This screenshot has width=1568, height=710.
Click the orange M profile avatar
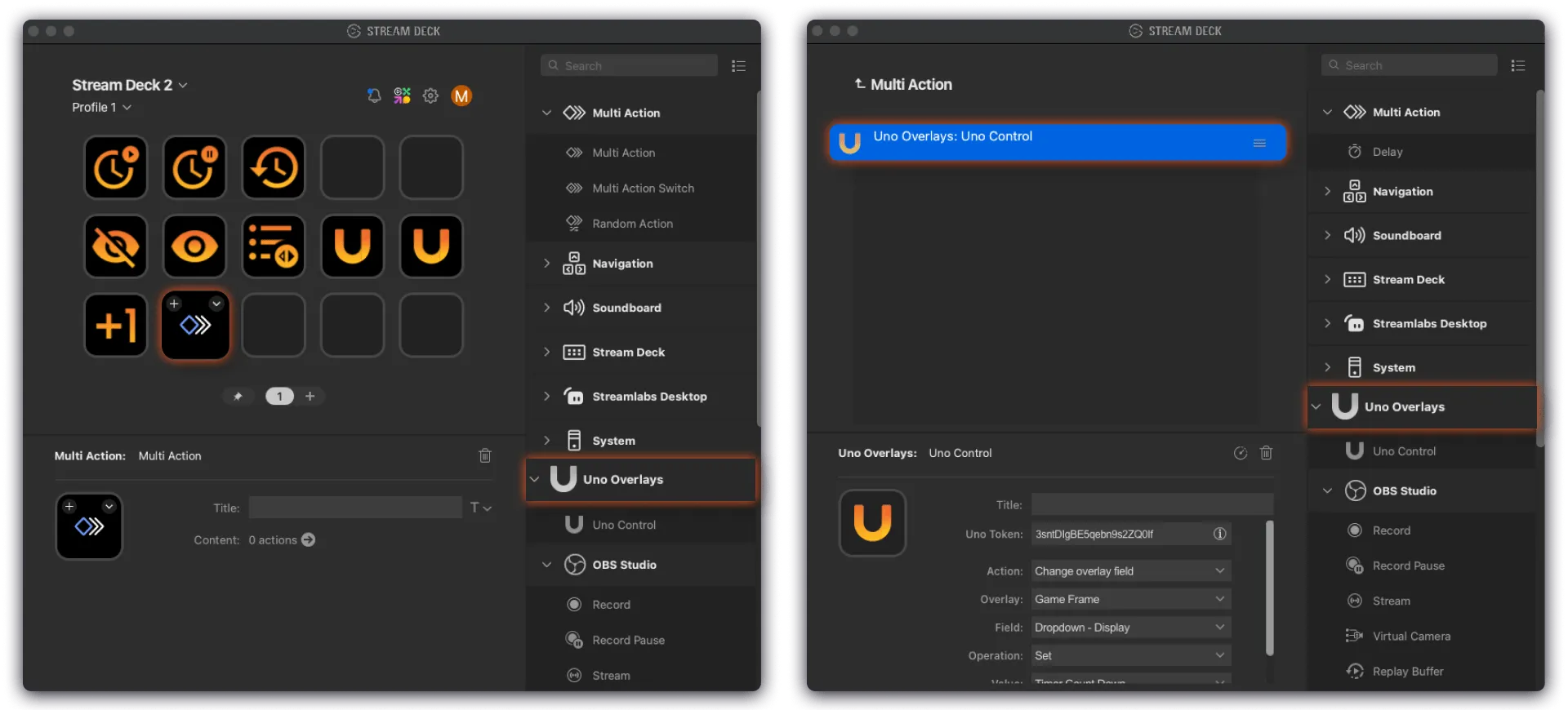click(x=461, y=95)
